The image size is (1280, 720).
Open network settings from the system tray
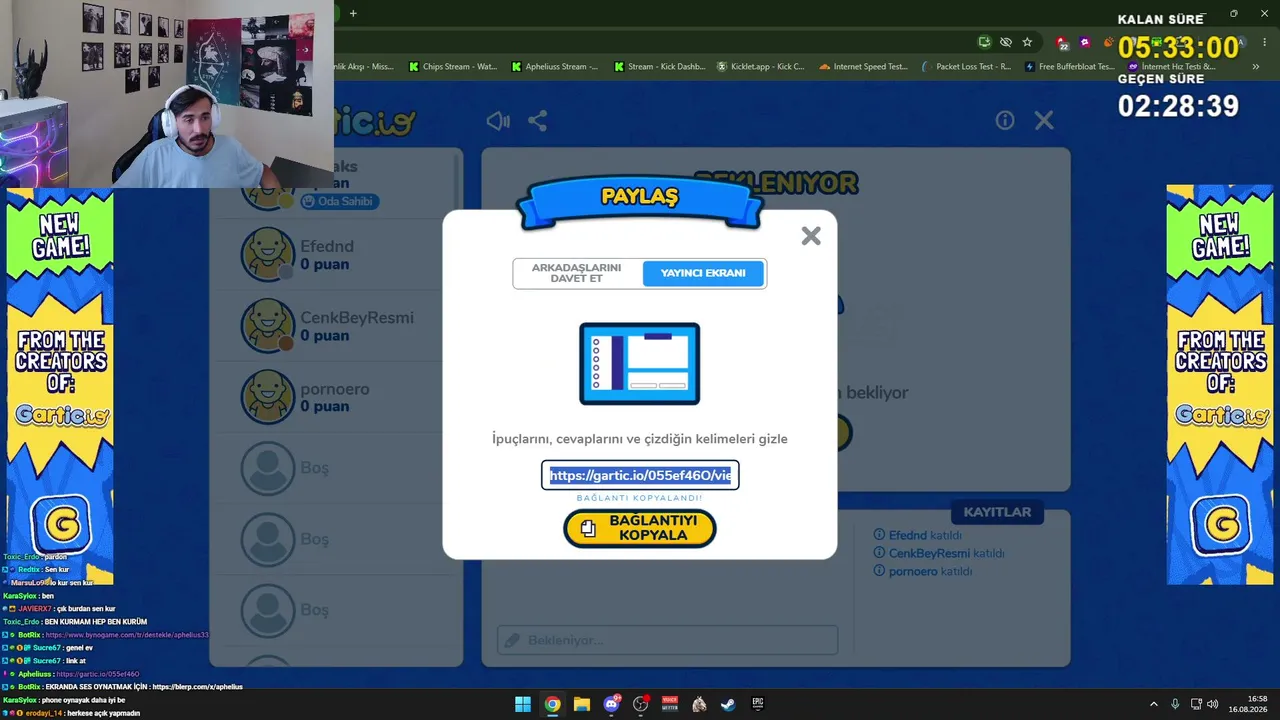(1196, 704)
